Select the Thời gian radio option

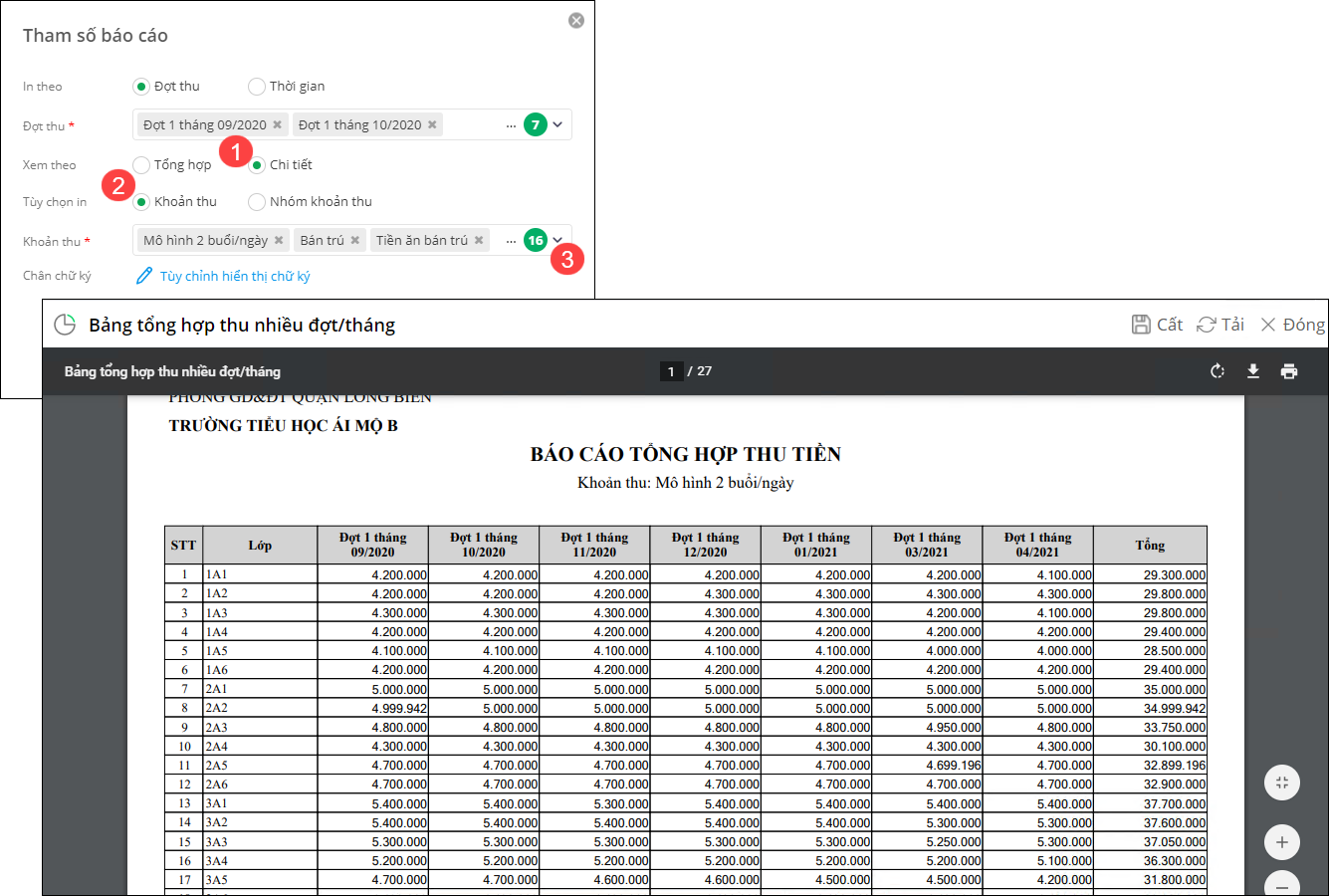coord(257,87)
